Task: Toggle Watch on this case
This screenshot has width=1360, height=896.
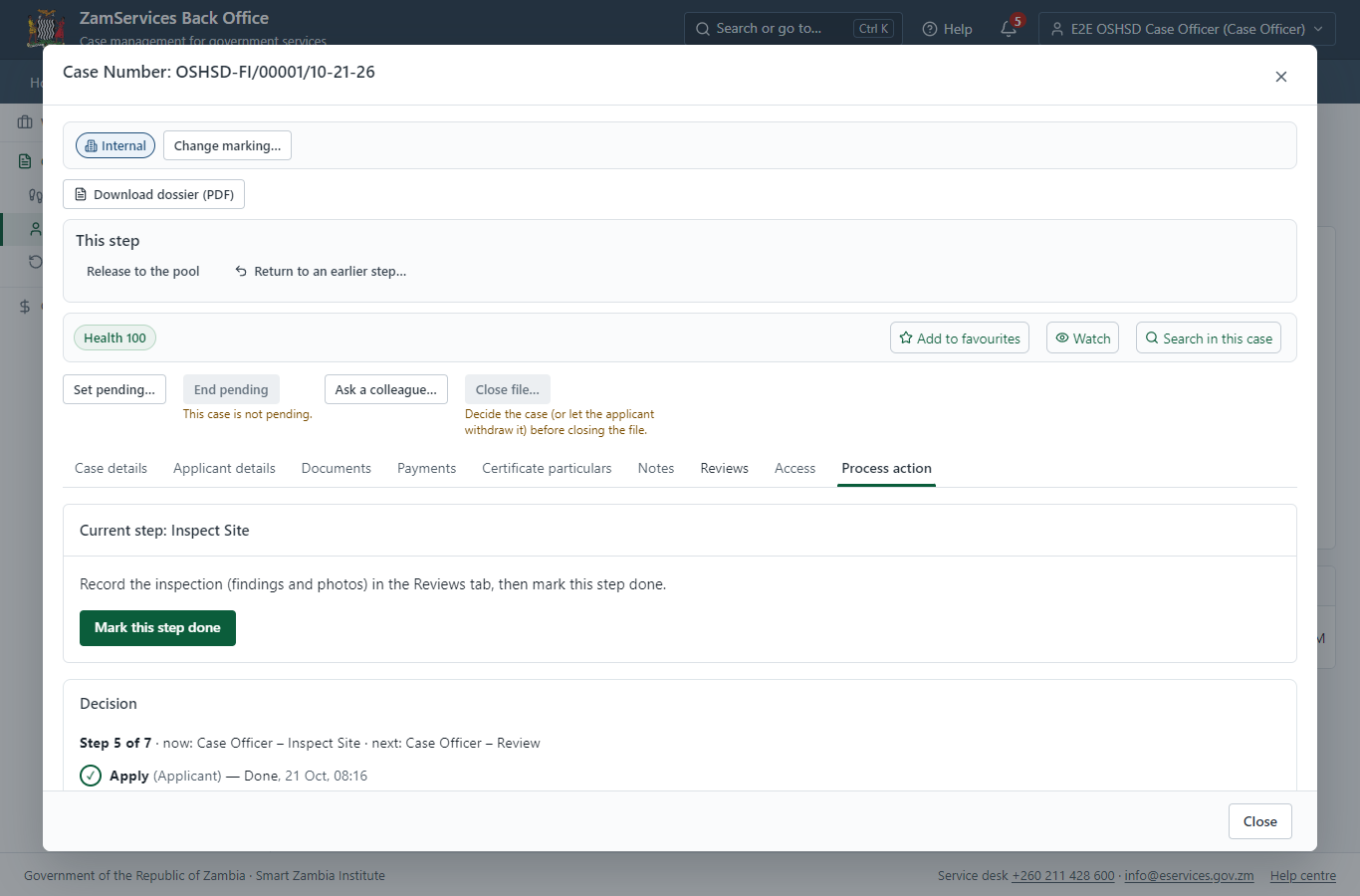Action: point(1082,337)
